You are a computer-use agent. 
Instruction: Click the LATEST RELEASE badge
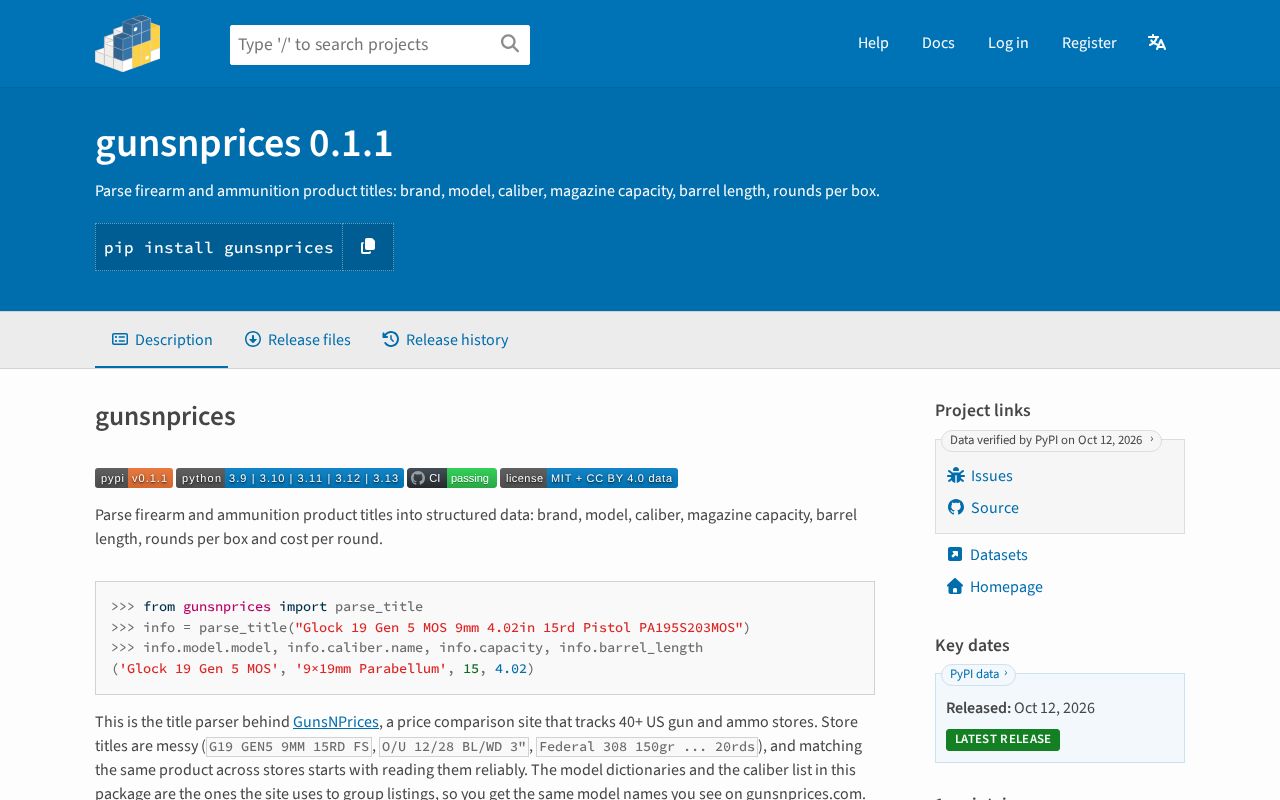pyautogui.click(x=1003, y=740)
